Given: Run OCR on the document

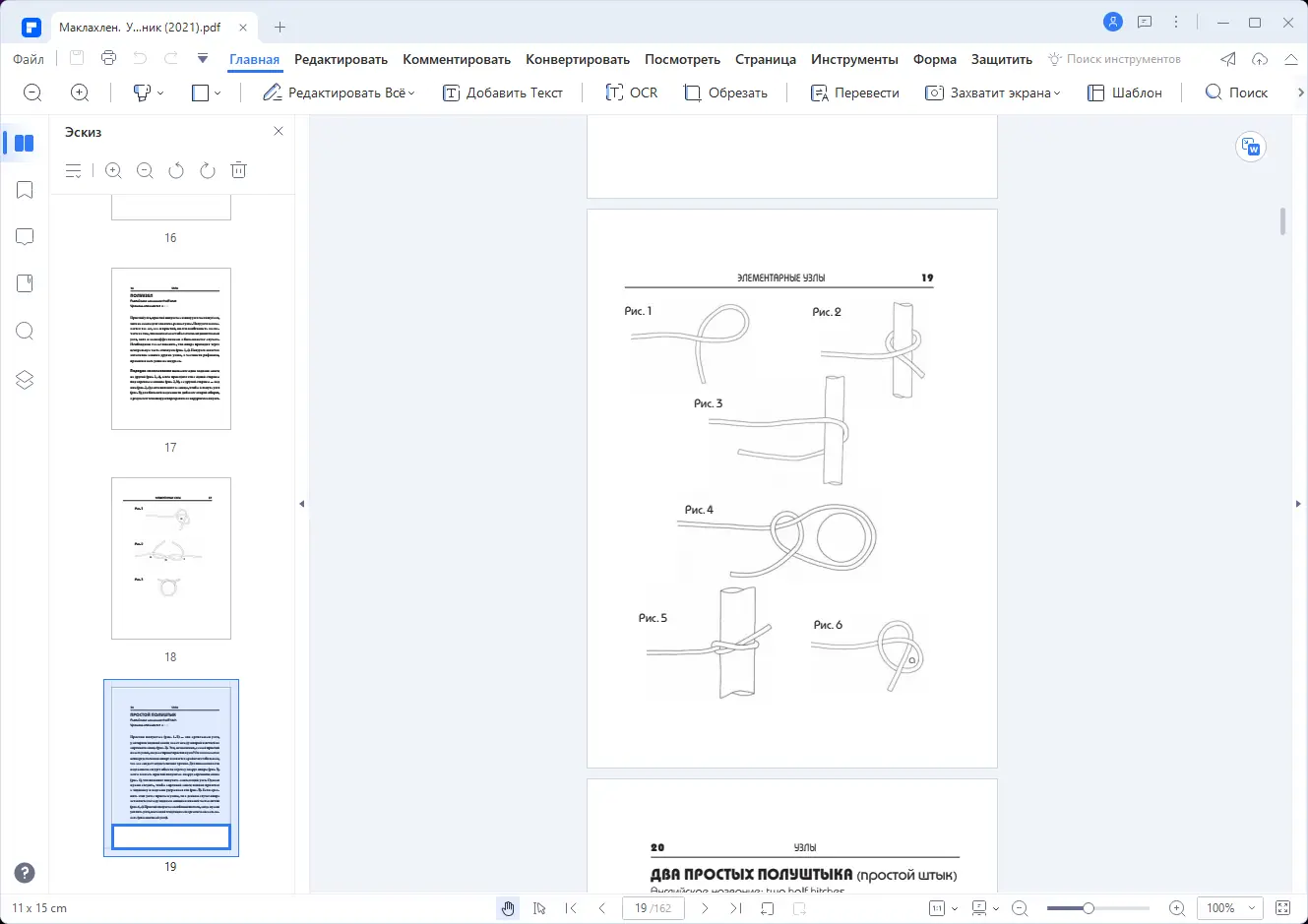Looking at the screenshot, I should click(x=631, y=92).
